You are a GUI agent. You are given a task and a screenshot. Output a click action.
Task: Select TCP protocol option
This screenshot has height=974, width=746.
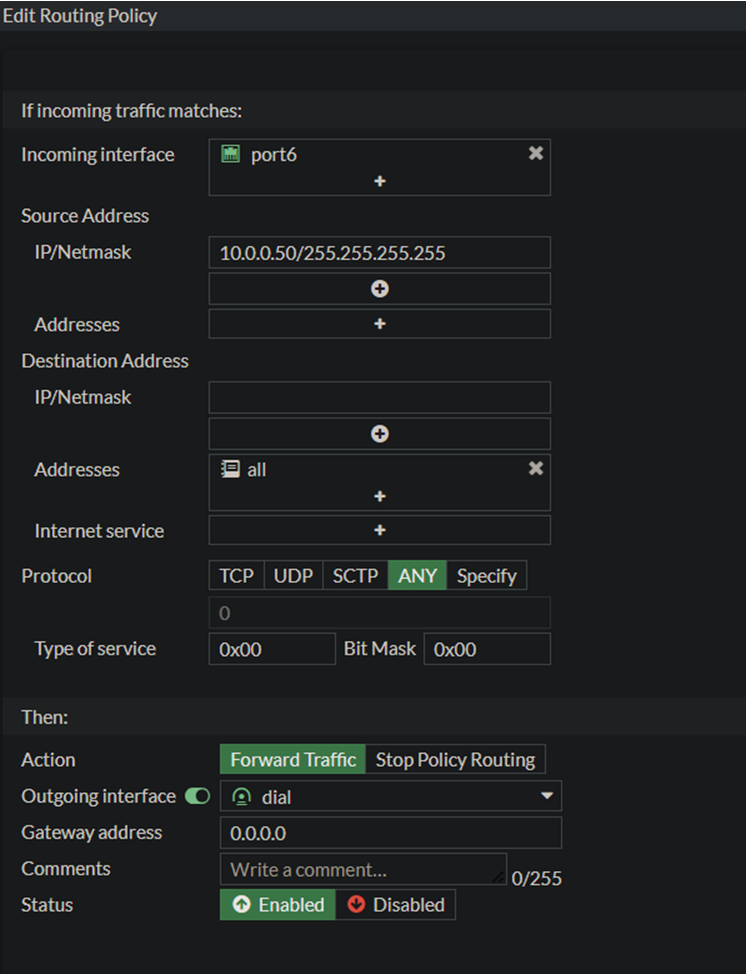pos(236,576)
